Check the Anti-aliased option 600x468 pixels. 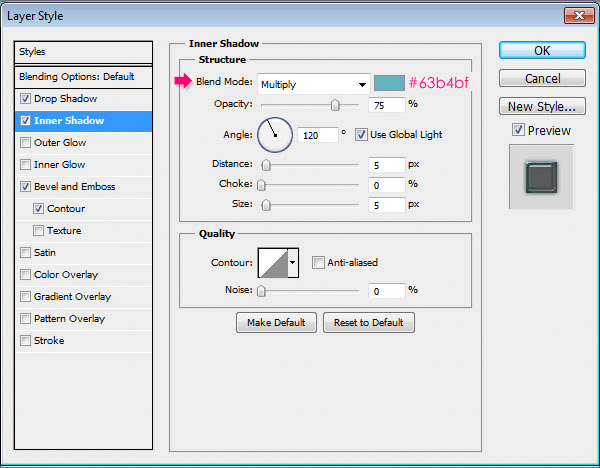[318, 263]
